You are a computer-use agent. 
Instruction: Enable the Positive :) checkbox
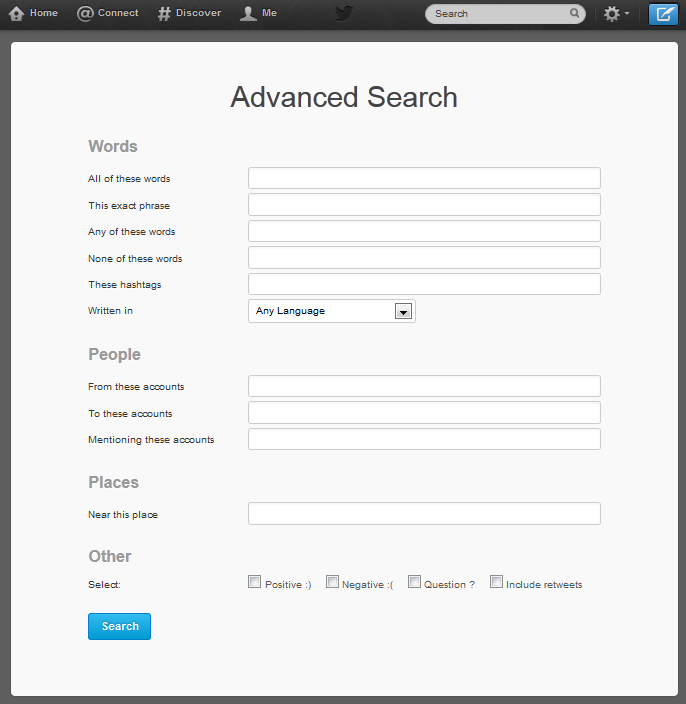tap(255, 582)
